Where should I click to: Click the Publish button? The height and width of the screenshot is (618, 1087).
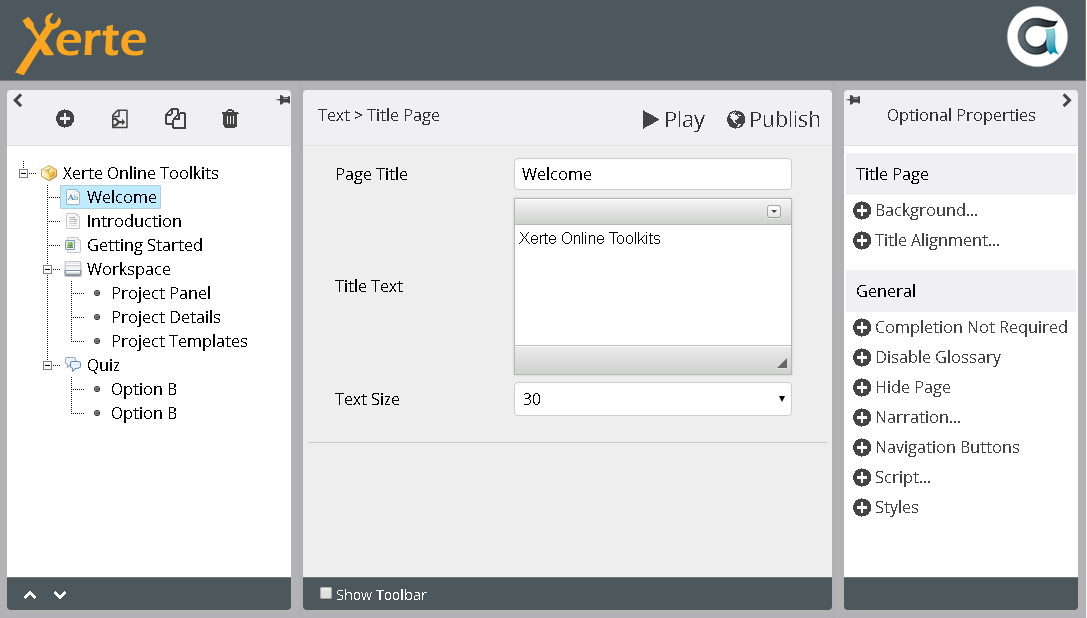click(773, 119)
